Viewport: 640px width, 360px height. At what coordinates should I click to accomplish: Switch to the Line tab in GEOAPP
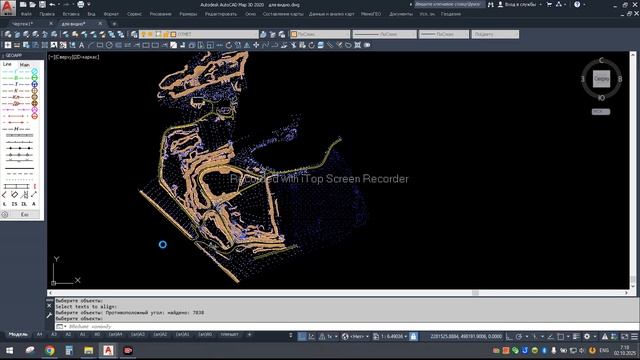click(x=7, y=64)
